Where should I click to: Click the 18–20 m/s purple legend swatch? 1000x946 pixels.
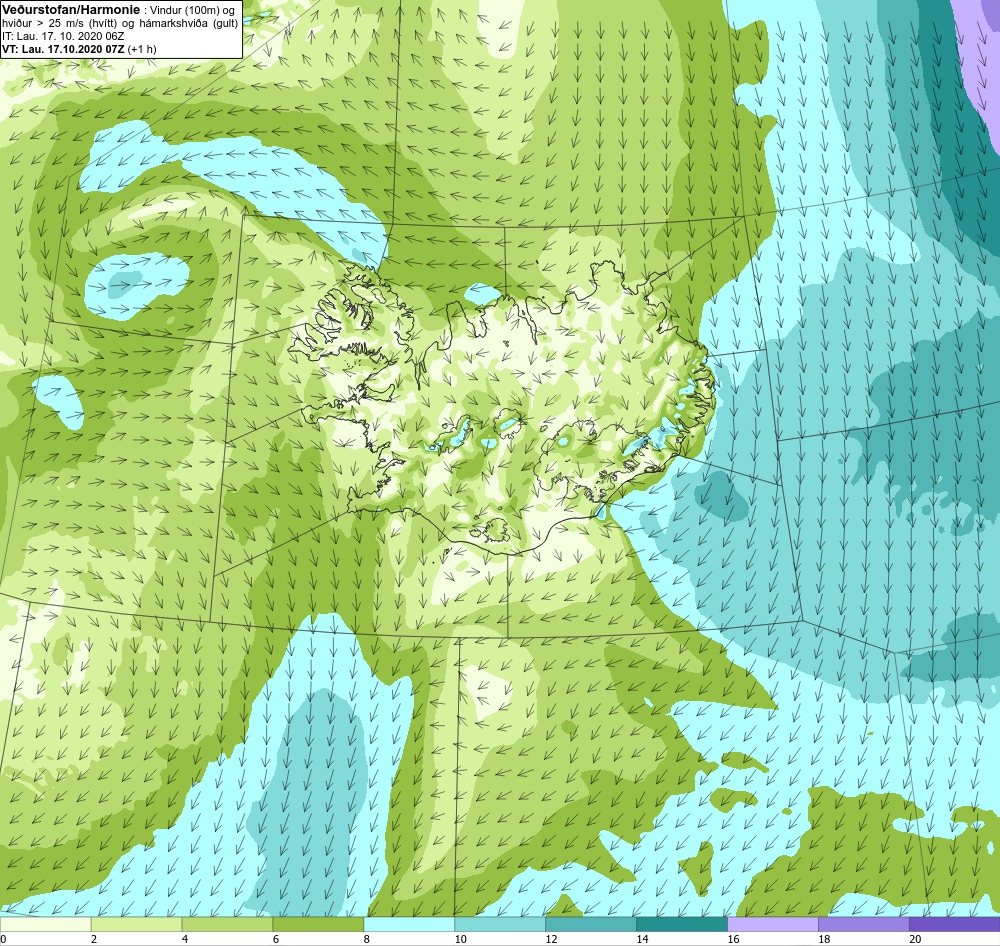coord(864,924)
